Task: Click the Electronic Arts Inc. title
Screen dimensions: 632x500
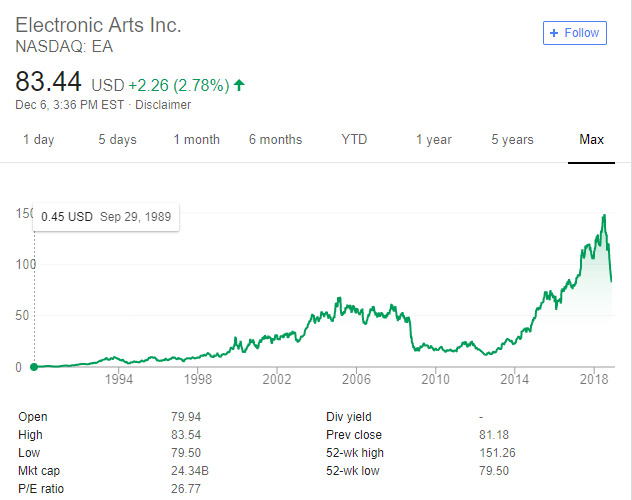Action: tap(98, 25)
